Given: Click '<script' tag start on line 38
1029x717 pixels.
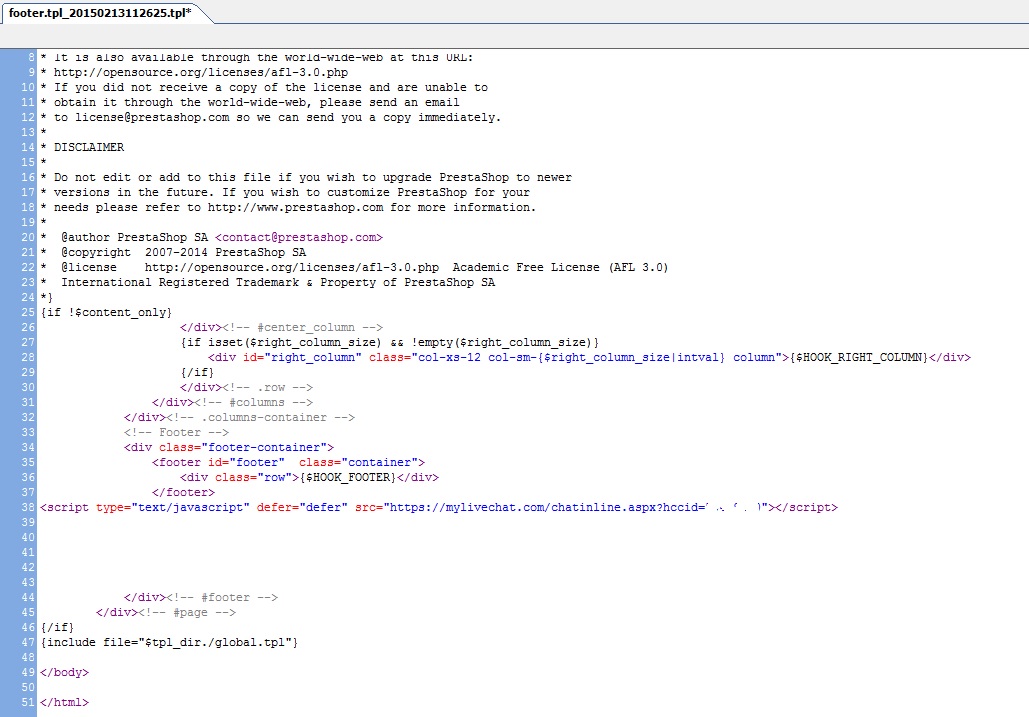Looking at the screenshot, I should click(64, 507).
